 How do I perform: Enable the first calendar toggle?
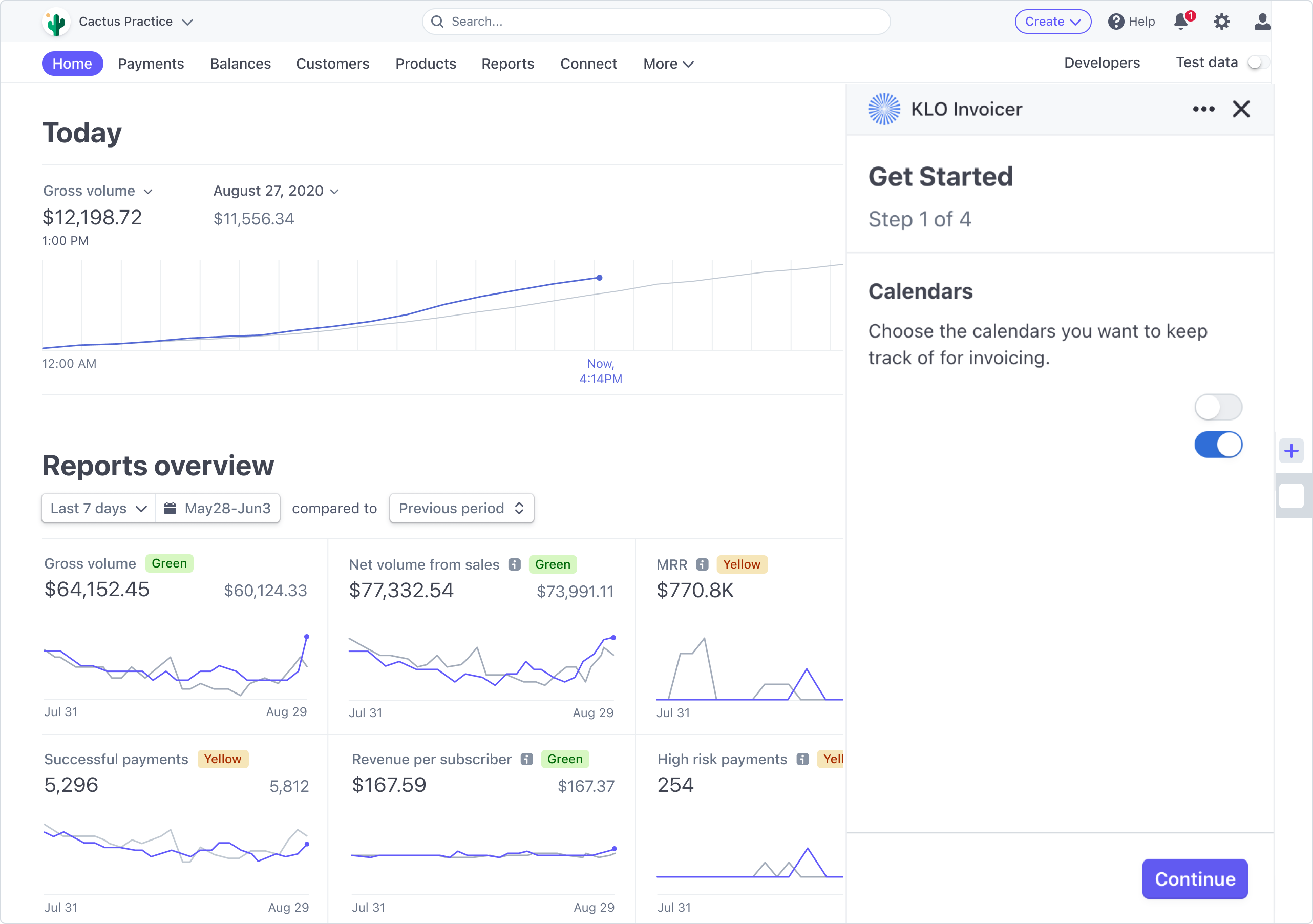(1218, 407)
